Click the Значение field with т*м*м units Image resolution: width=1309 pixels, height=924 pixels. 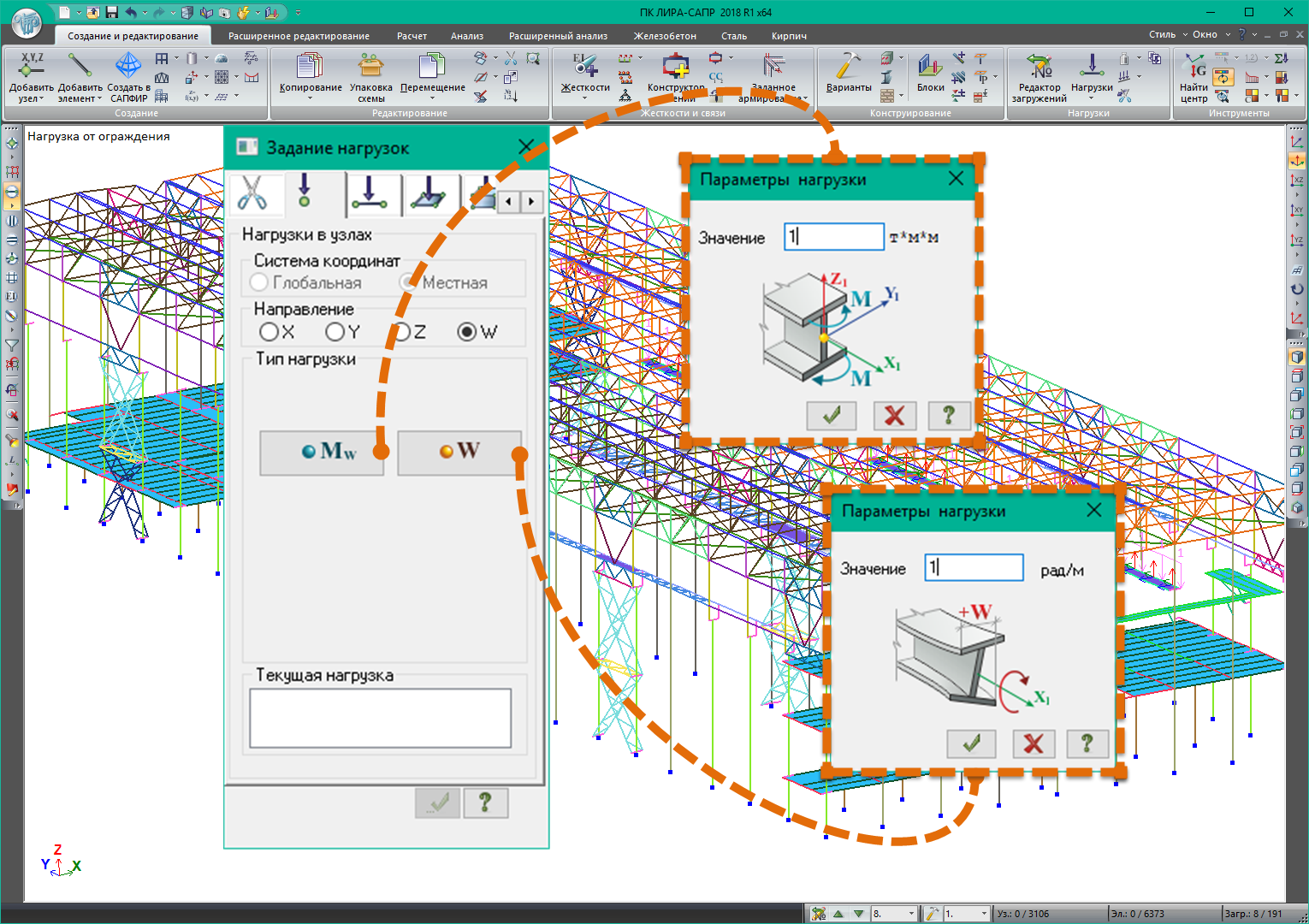[833, 237]
